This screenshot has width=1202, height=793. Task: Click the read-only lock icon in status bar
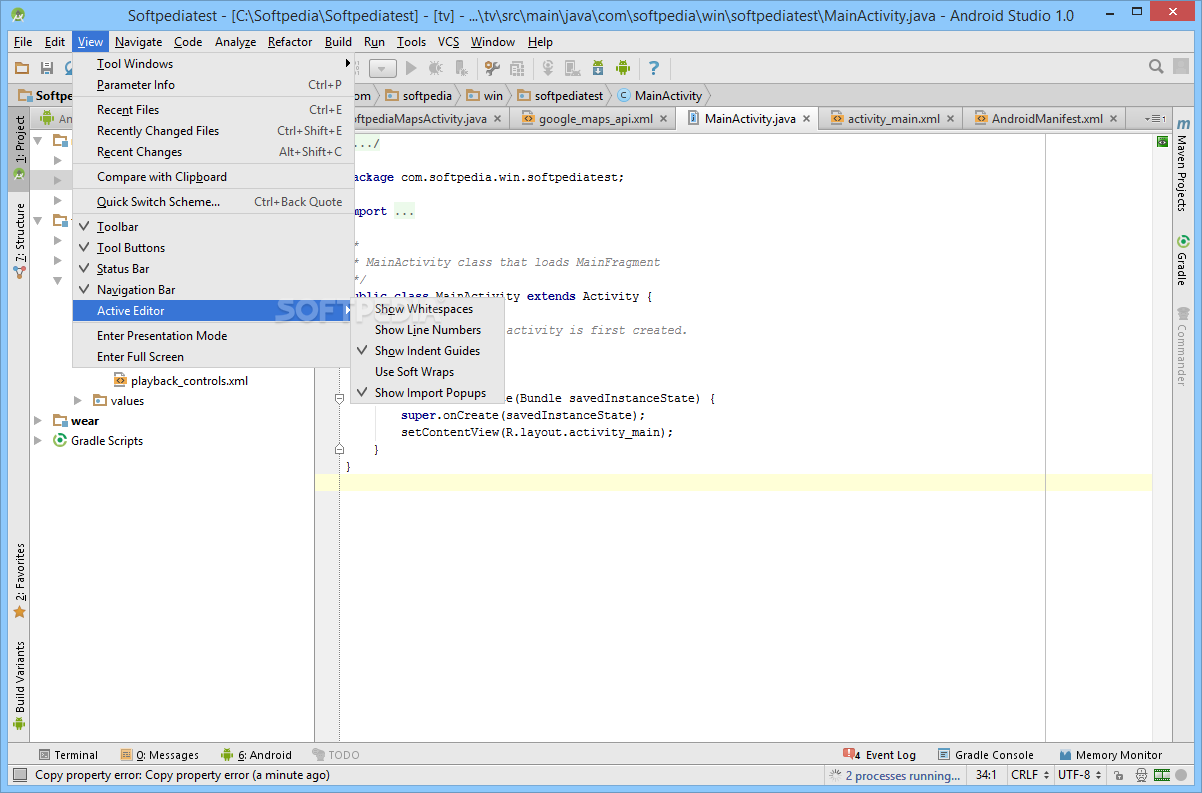[1118, 776]
